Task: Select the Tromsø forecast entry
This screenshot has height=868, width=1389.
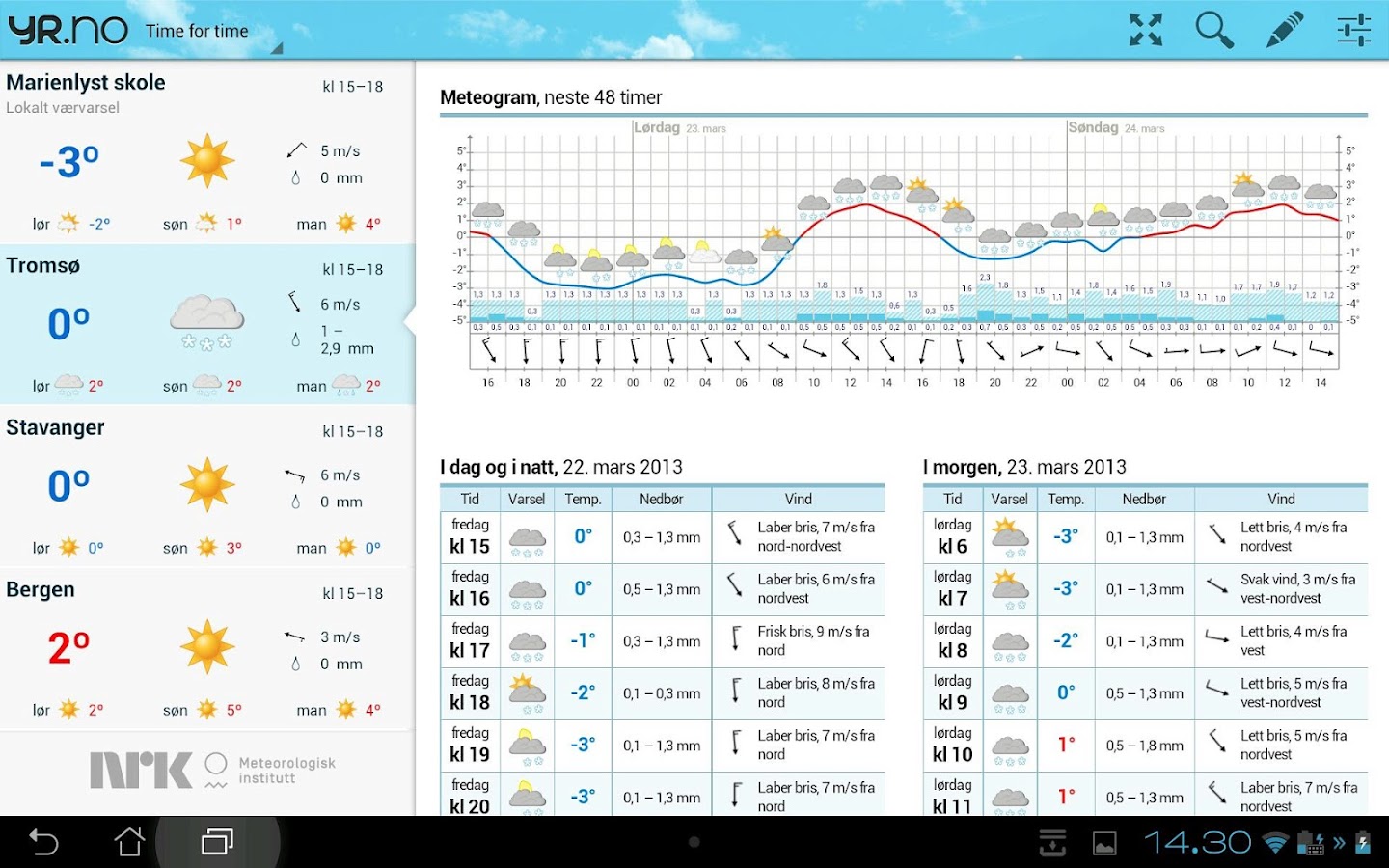Action: pos(207,324)
